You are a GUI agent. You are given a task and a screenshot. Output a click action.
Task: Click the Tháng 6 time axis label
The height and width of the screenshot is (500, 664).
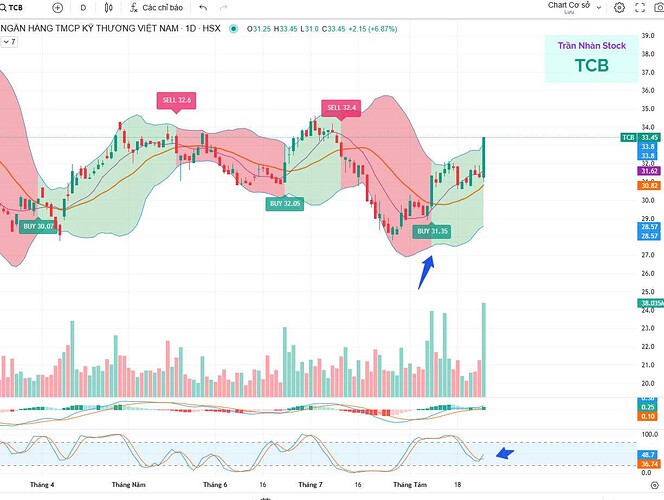(215, 485)
